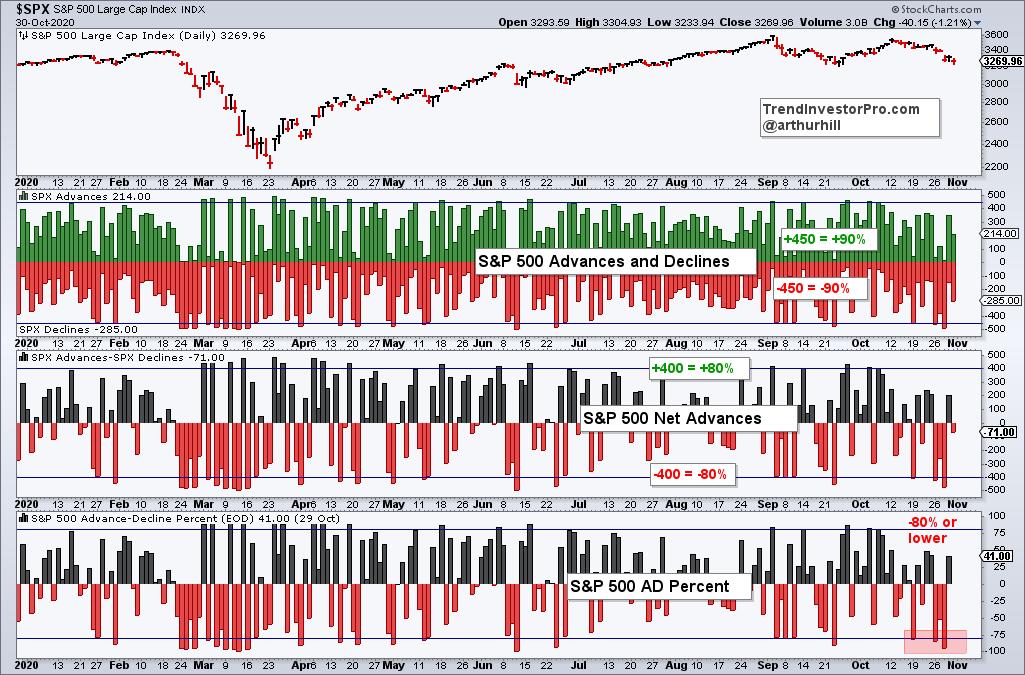Click the AD Percent panel legend icon
Viewport: 1025px width, 675px height.
click(22, 518)
